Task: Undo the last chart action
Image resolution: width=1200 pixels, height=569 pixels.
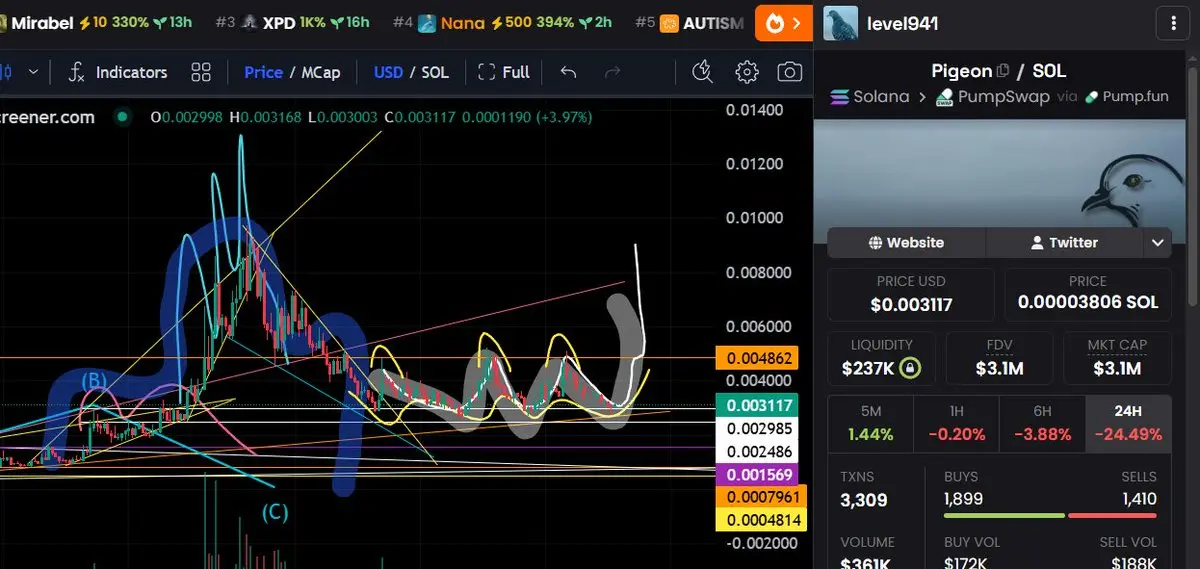Action: tap(568, 72)
